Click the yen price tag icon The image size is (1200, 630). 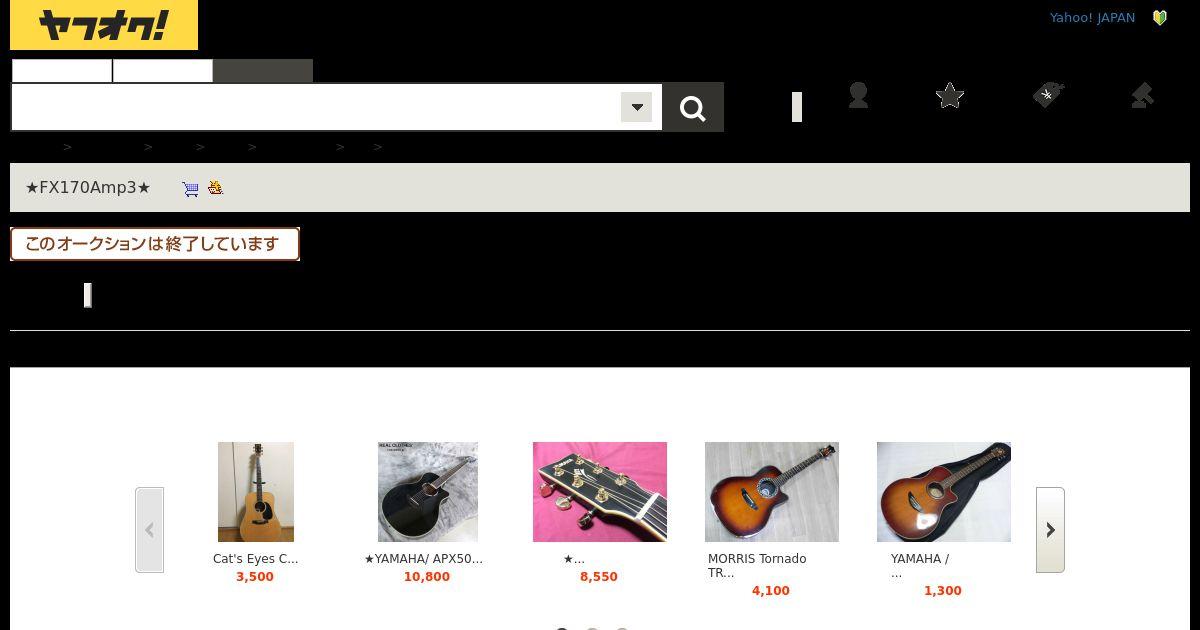coord(1047,95)
